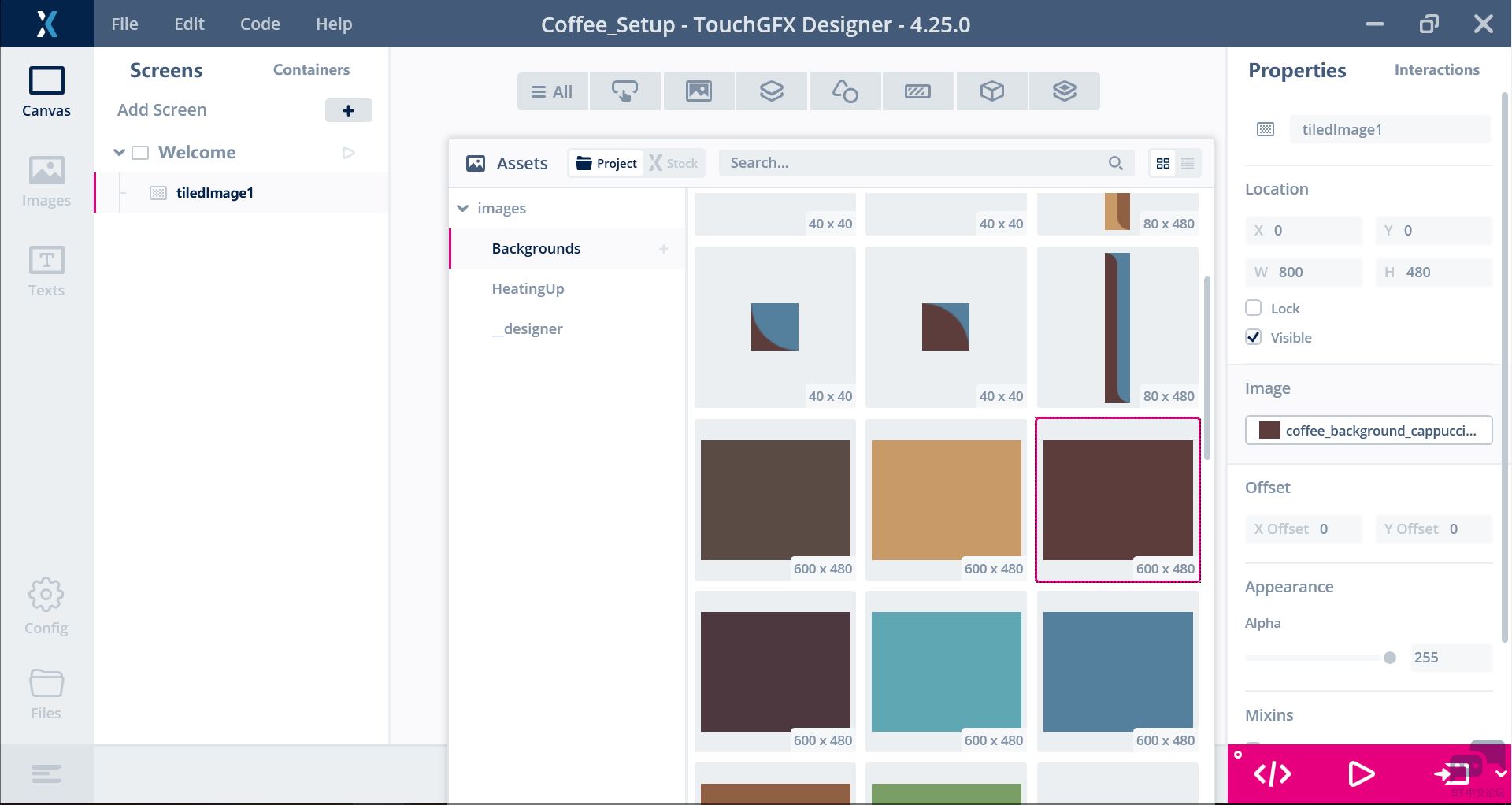Open the HeatingUp folder
Viewport: 1512px width, 805px height.
(528, 288)
